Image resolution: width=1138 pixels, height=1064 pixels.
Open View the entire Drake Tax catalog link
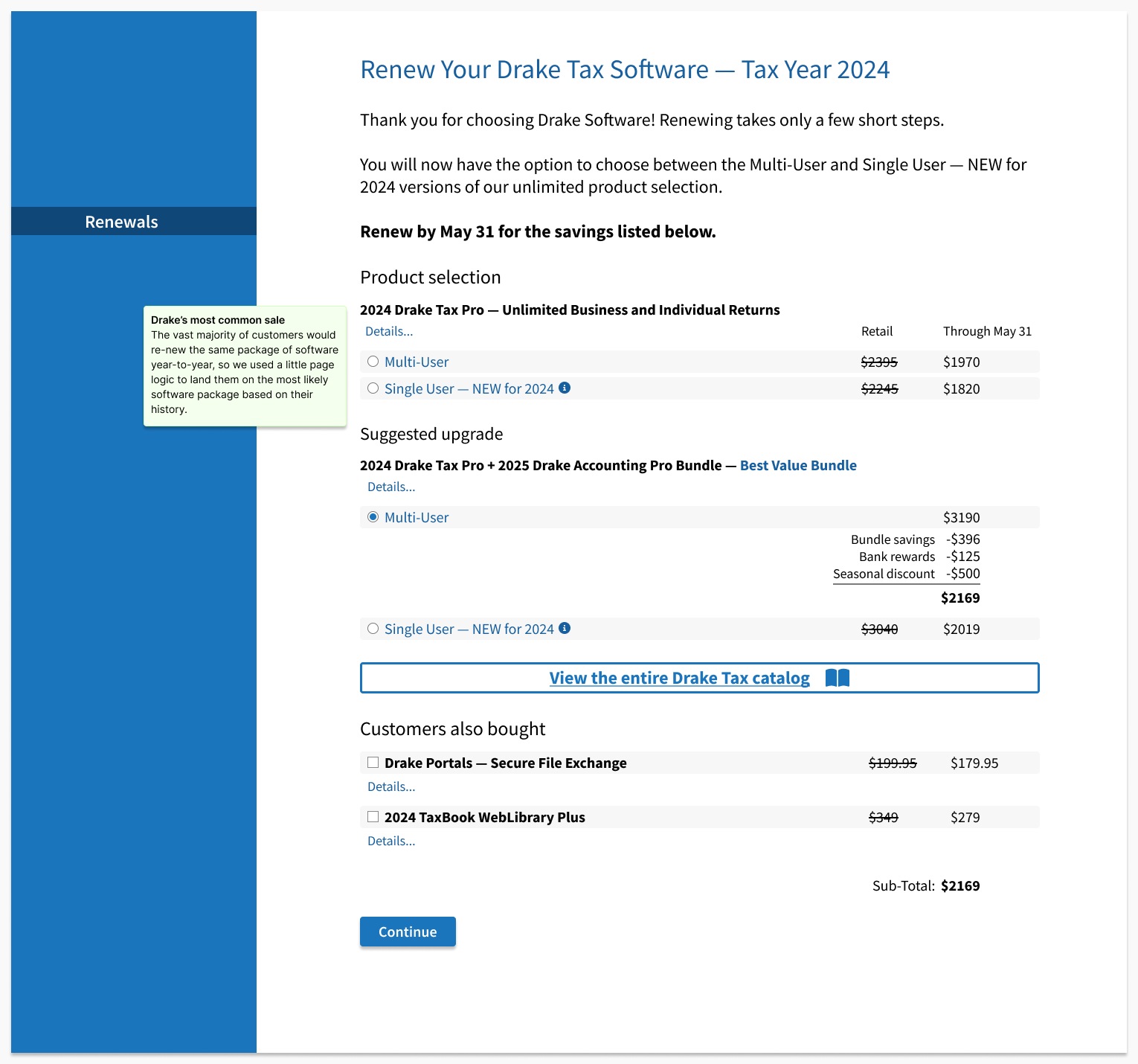(x=679, y=678)
